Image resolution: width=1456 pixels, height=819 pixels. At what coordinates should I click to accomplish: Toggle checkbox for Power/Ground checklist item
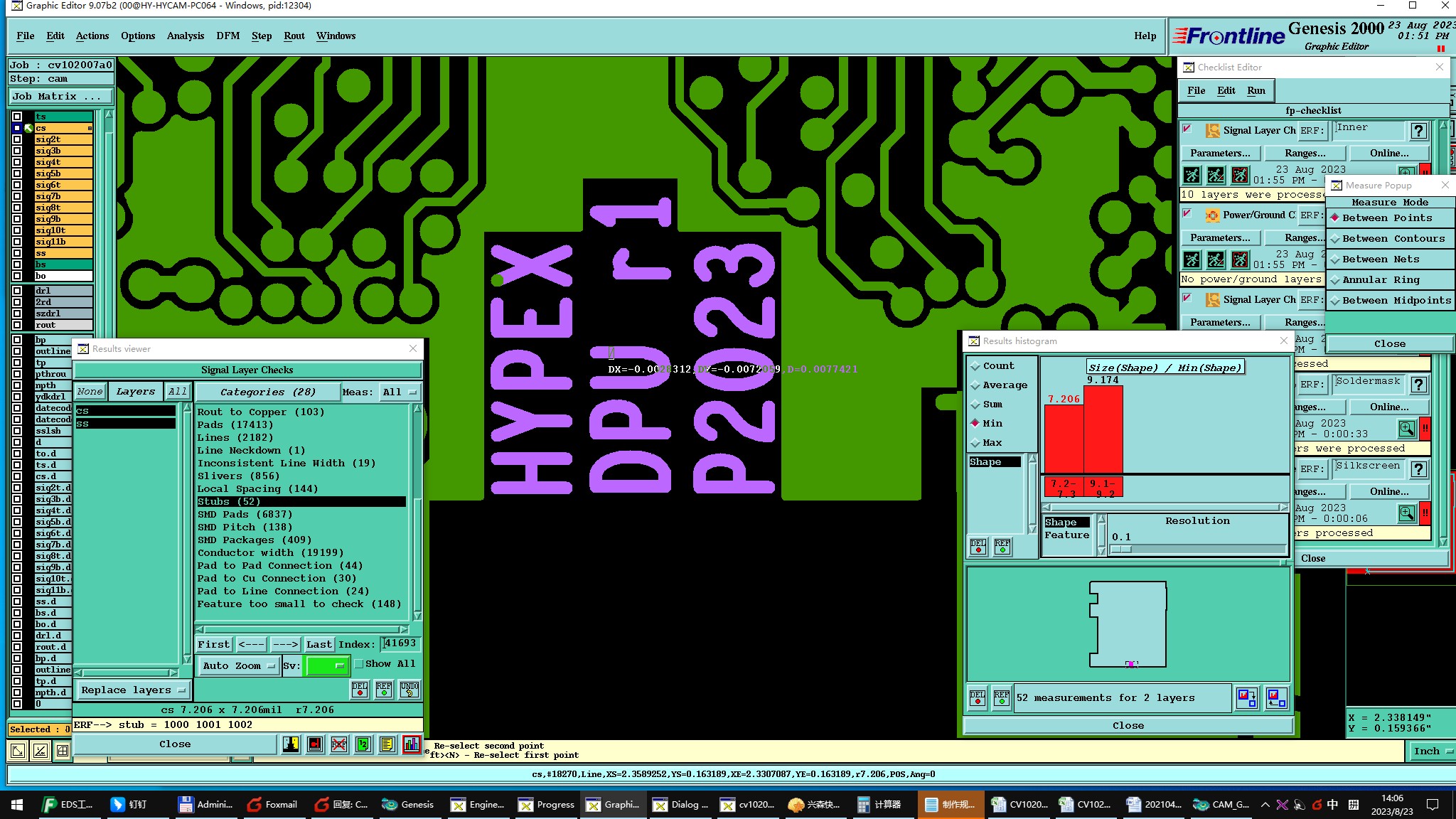click(x=1187, y=213)
